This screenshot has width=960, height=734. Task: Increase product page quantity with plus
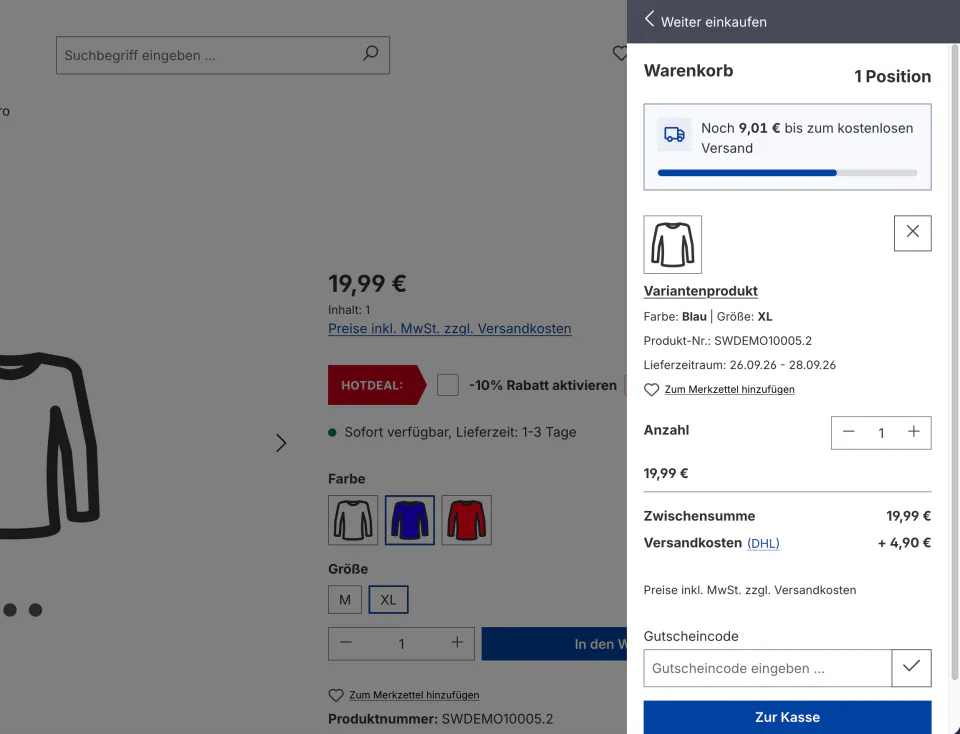457,643
